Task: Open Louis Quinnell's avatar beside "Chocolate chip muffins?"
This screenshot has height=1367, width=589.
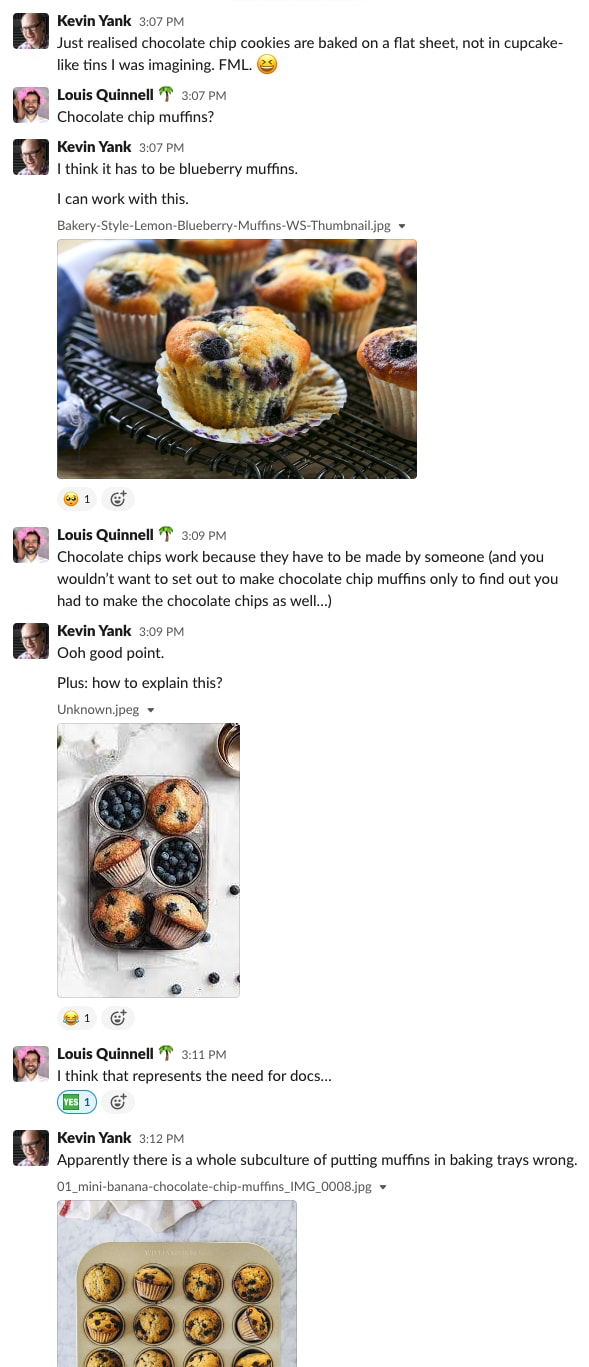Action: [31, 105]
